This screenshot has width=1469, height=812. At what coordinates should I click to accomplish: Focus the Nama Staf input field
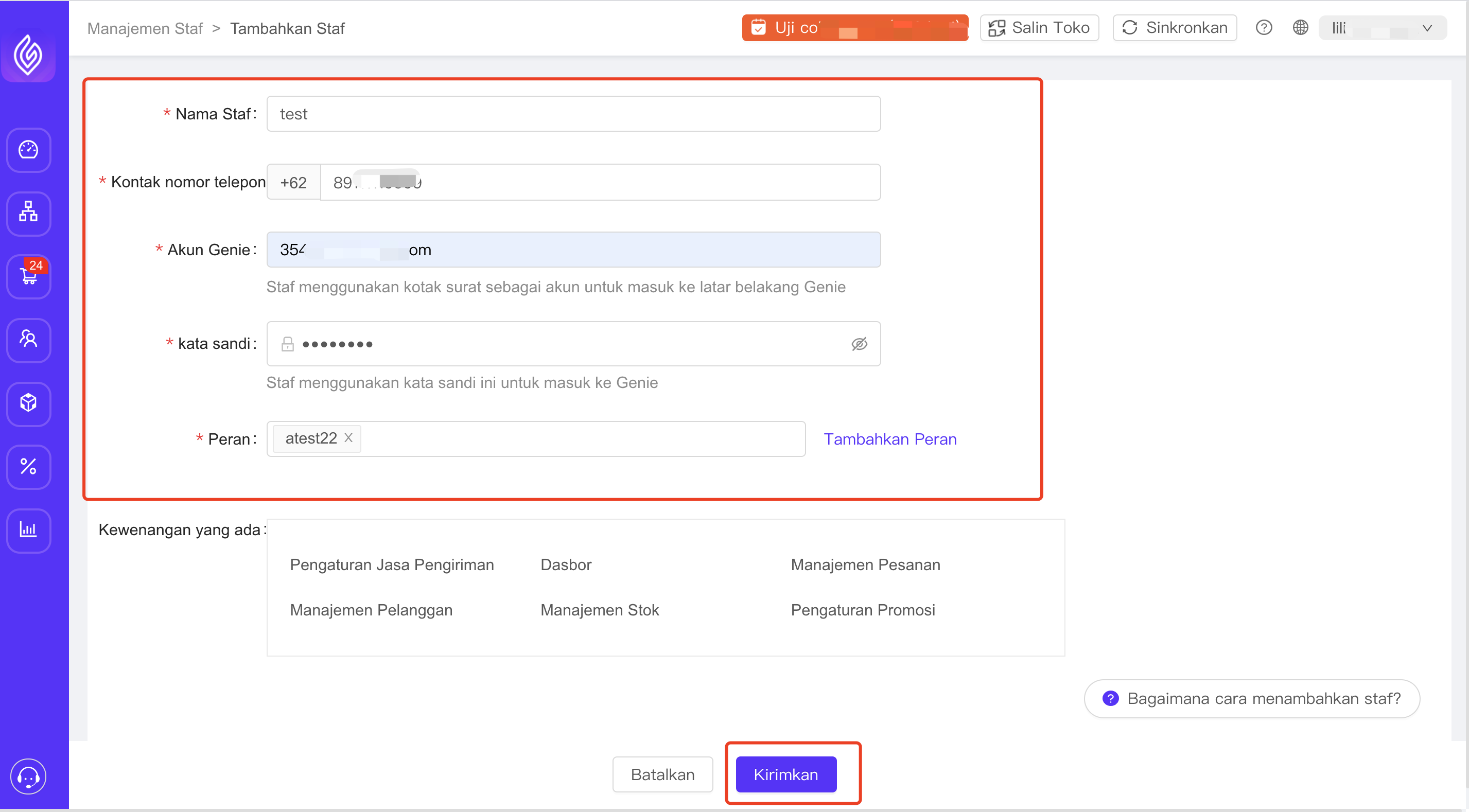point(573,114)
